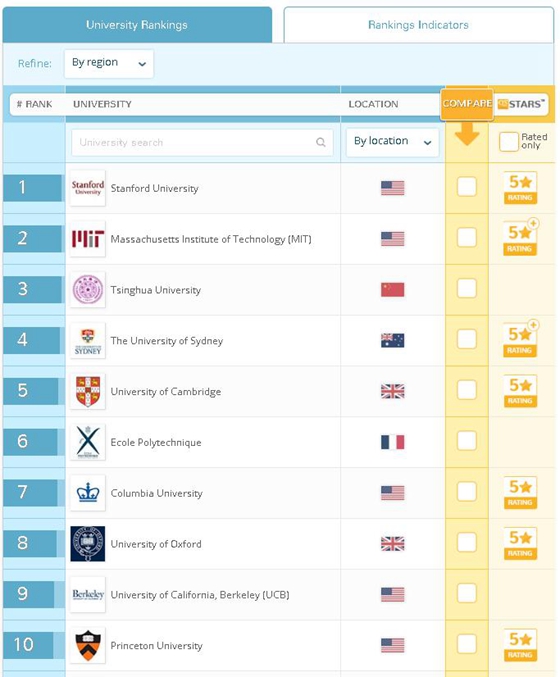Tick compare checkbox for UC Berkeley
Screen dimensions: 560x677
(x=466, y=593)
